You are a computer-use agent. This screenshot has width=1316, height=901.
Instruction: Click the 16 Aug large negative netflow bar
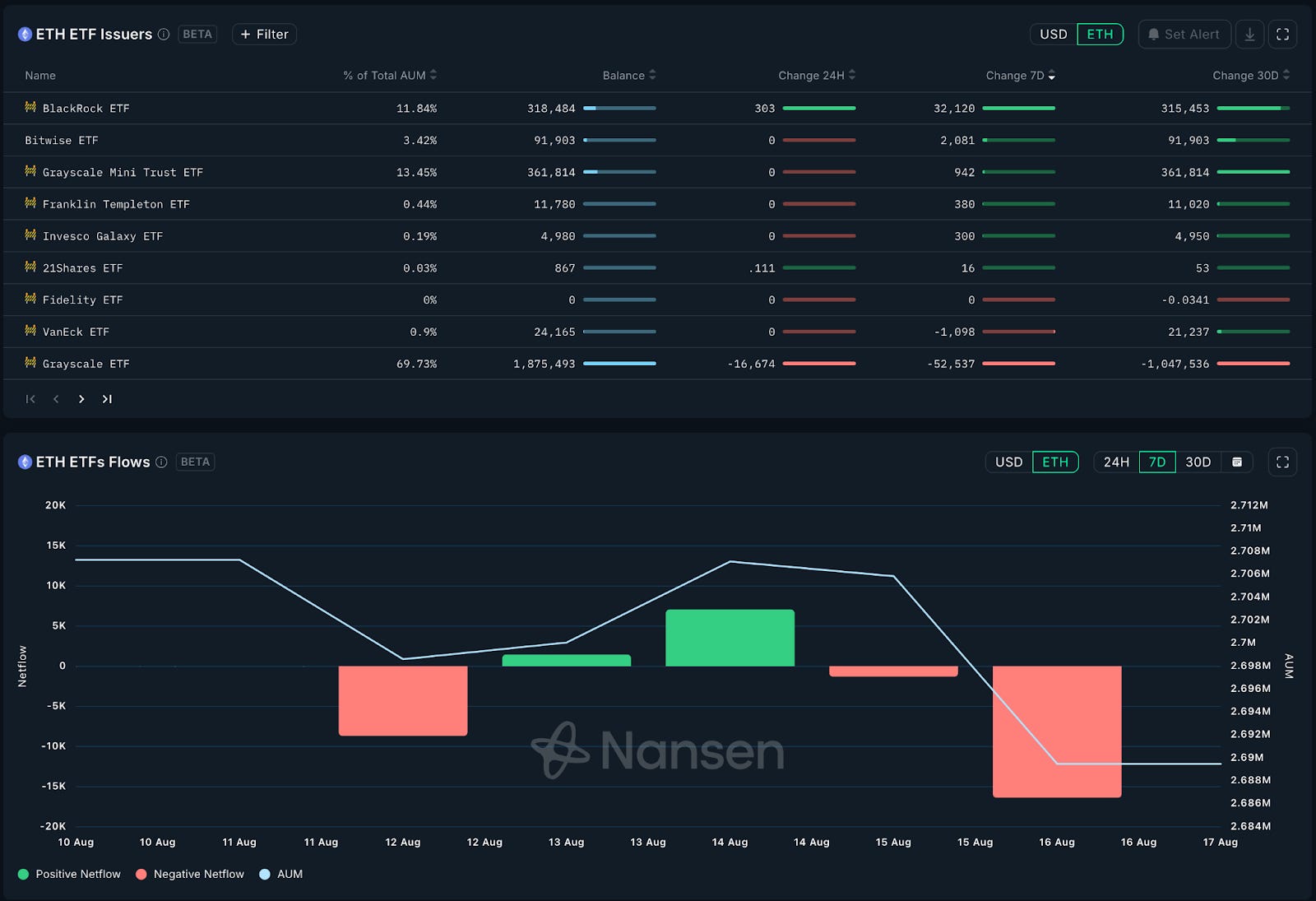pyautogui.click(x=1057, y=731)
